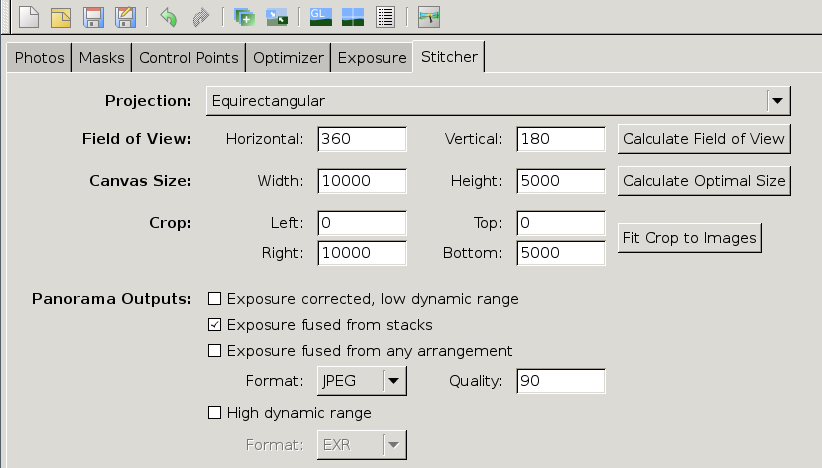Viewport: 822px width, 468px height.
Task: Focus the canvas Width field
Action: pos(362,181)
